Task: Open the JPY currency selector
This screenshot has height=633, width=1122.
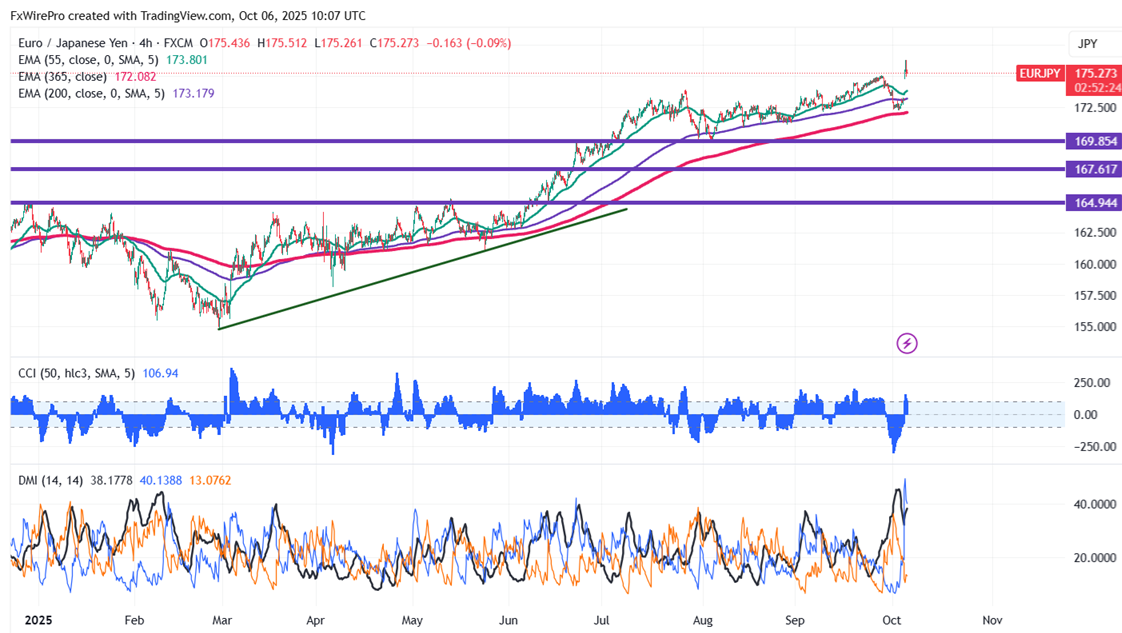Action: tap(1088, 44)
